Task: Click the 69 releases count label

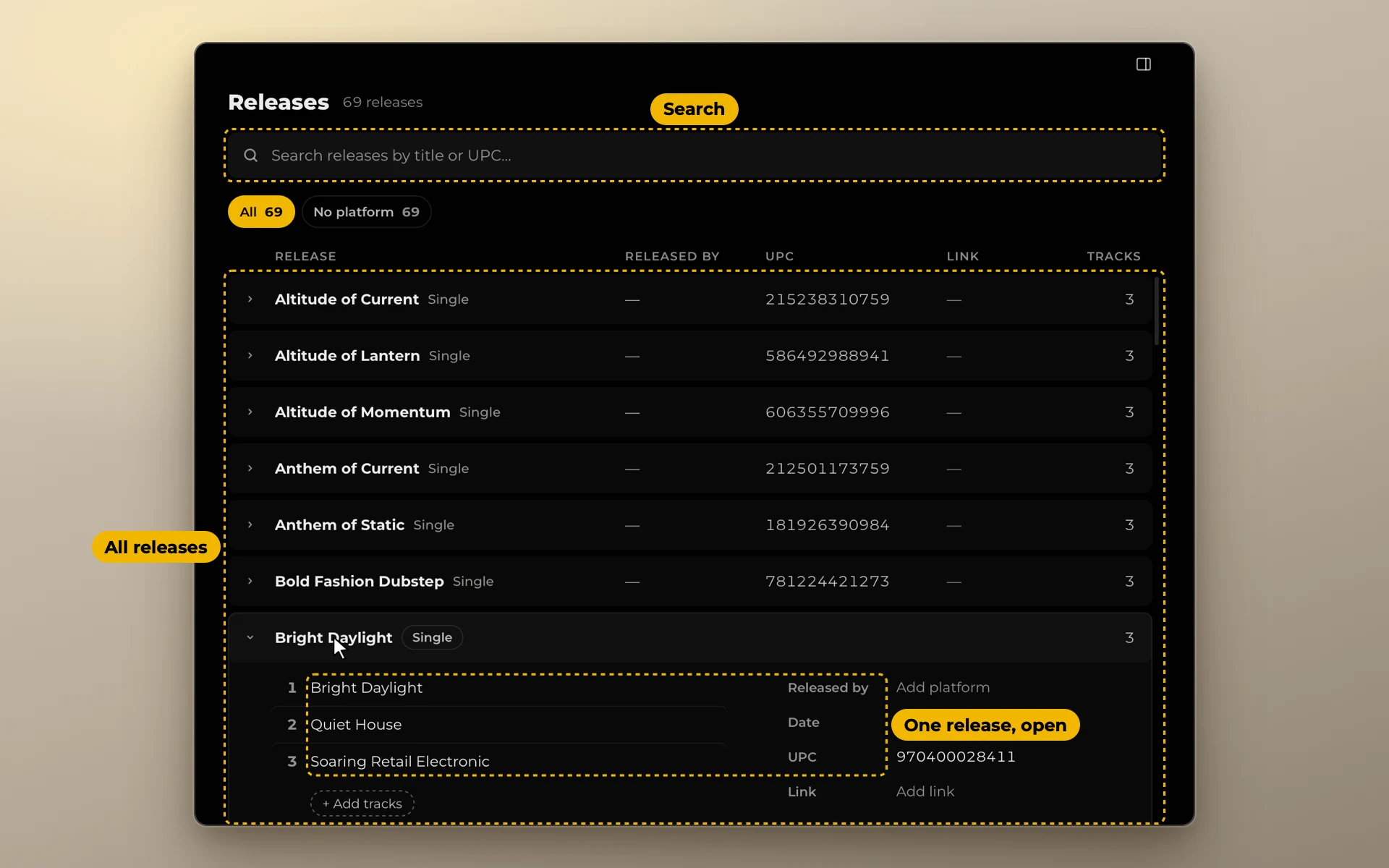Action: point(383,103)
